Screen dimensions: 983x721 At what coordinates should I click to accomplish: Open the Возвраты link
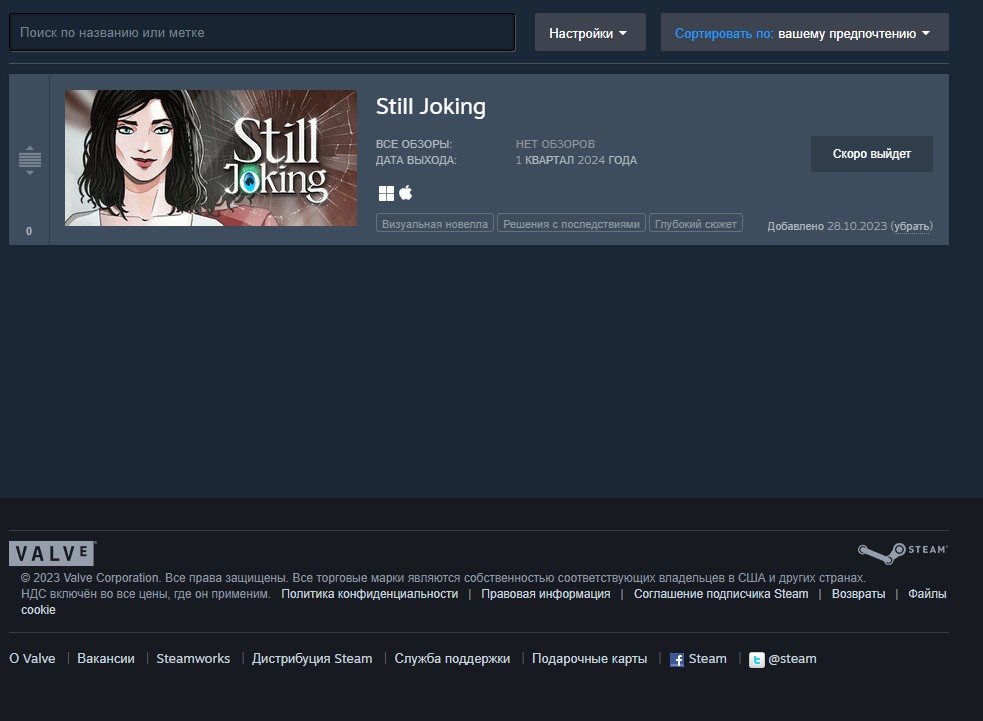858,594
